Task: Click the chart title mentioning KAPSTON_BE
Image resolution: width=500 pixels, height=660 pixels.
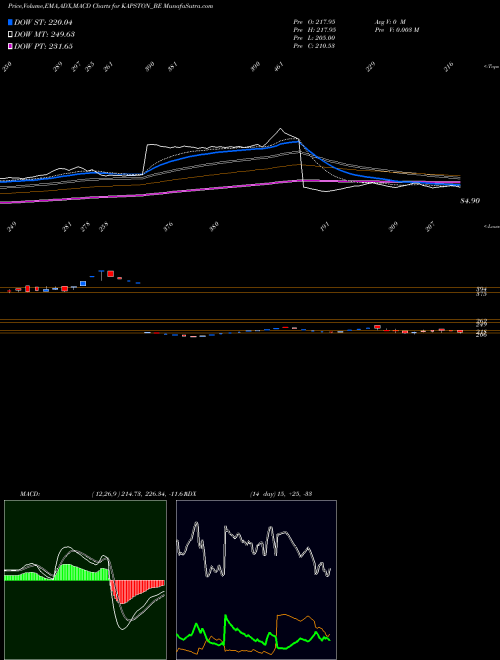Action: point(110,6)
